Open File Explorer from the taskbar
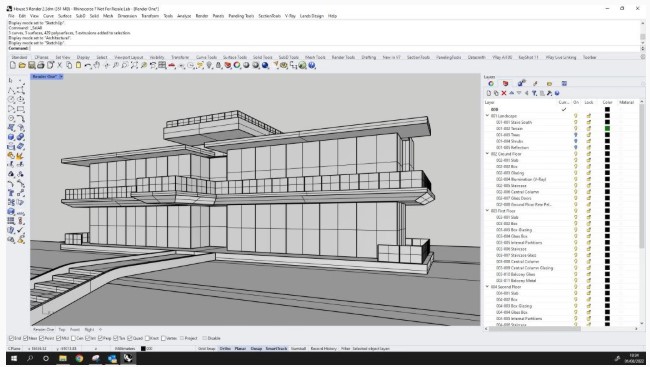 pyautogui.click(x=63, y=358)
